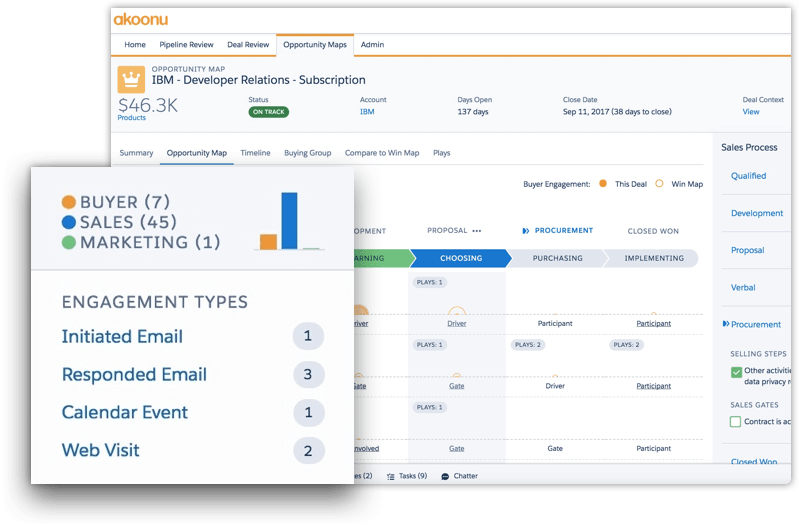Click the crown opportunity icon

131,79
